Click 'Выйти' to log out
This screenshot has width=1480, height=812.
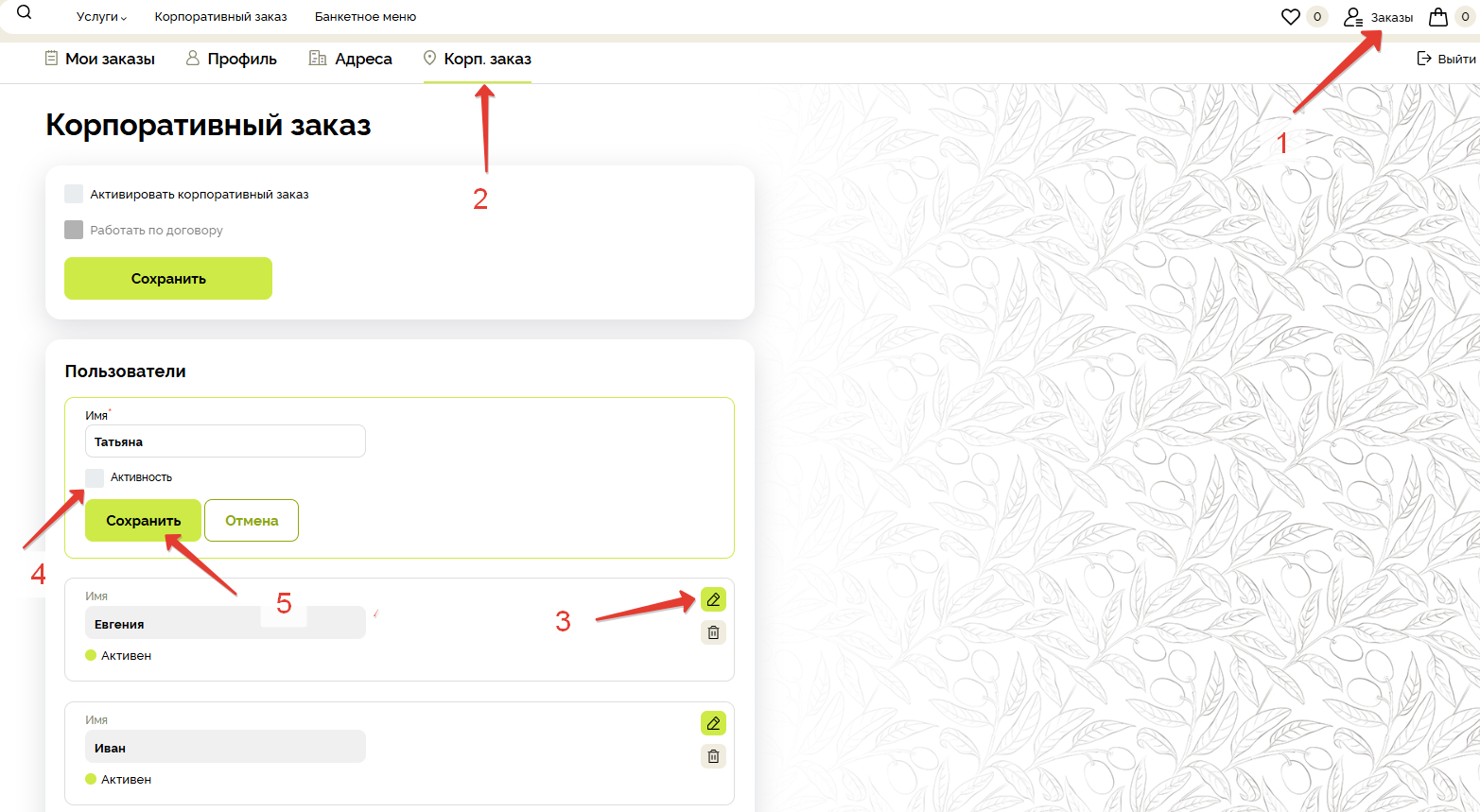pos(1446,59)
